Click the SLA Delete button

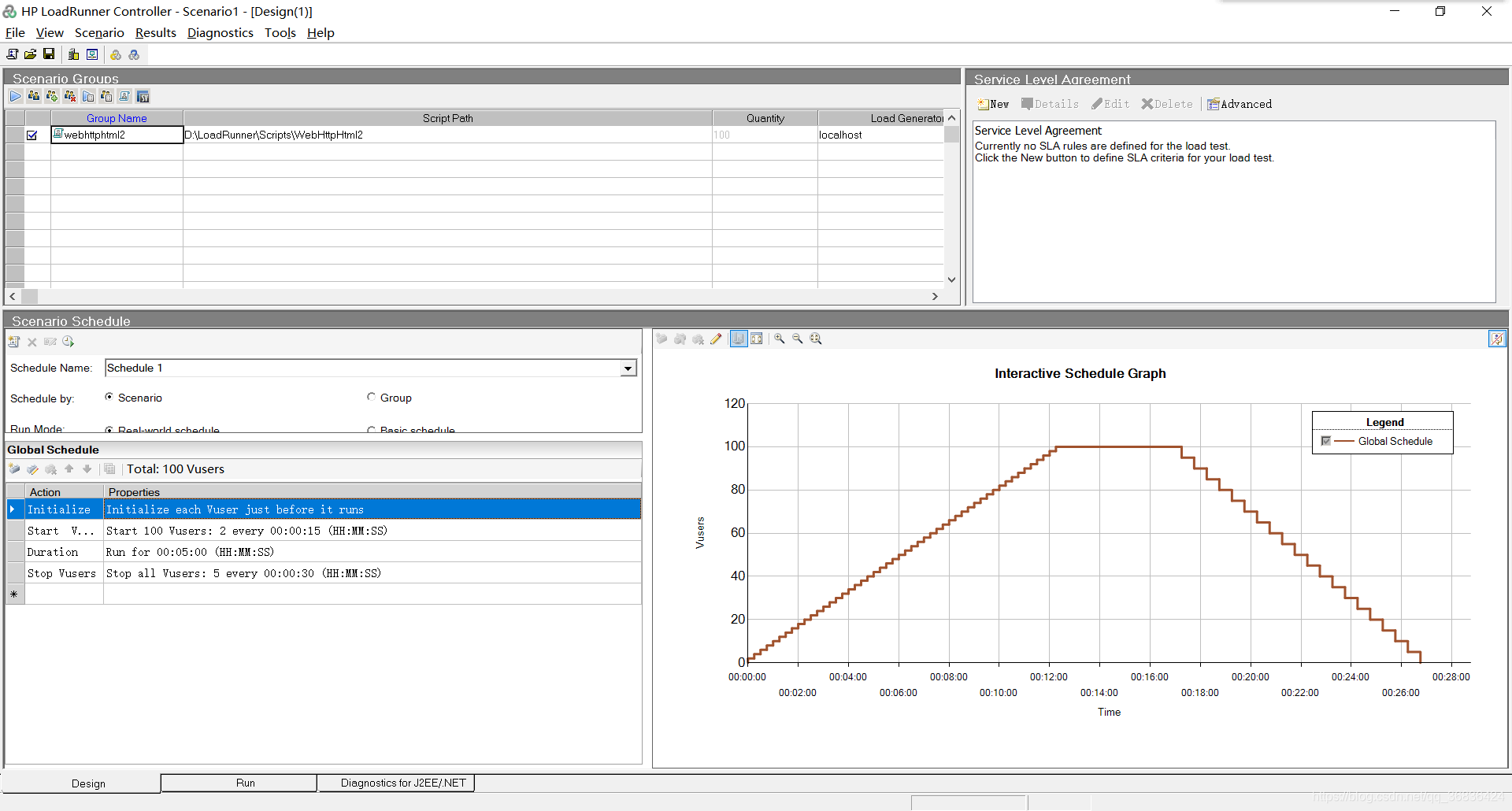tap(1167, 104)
